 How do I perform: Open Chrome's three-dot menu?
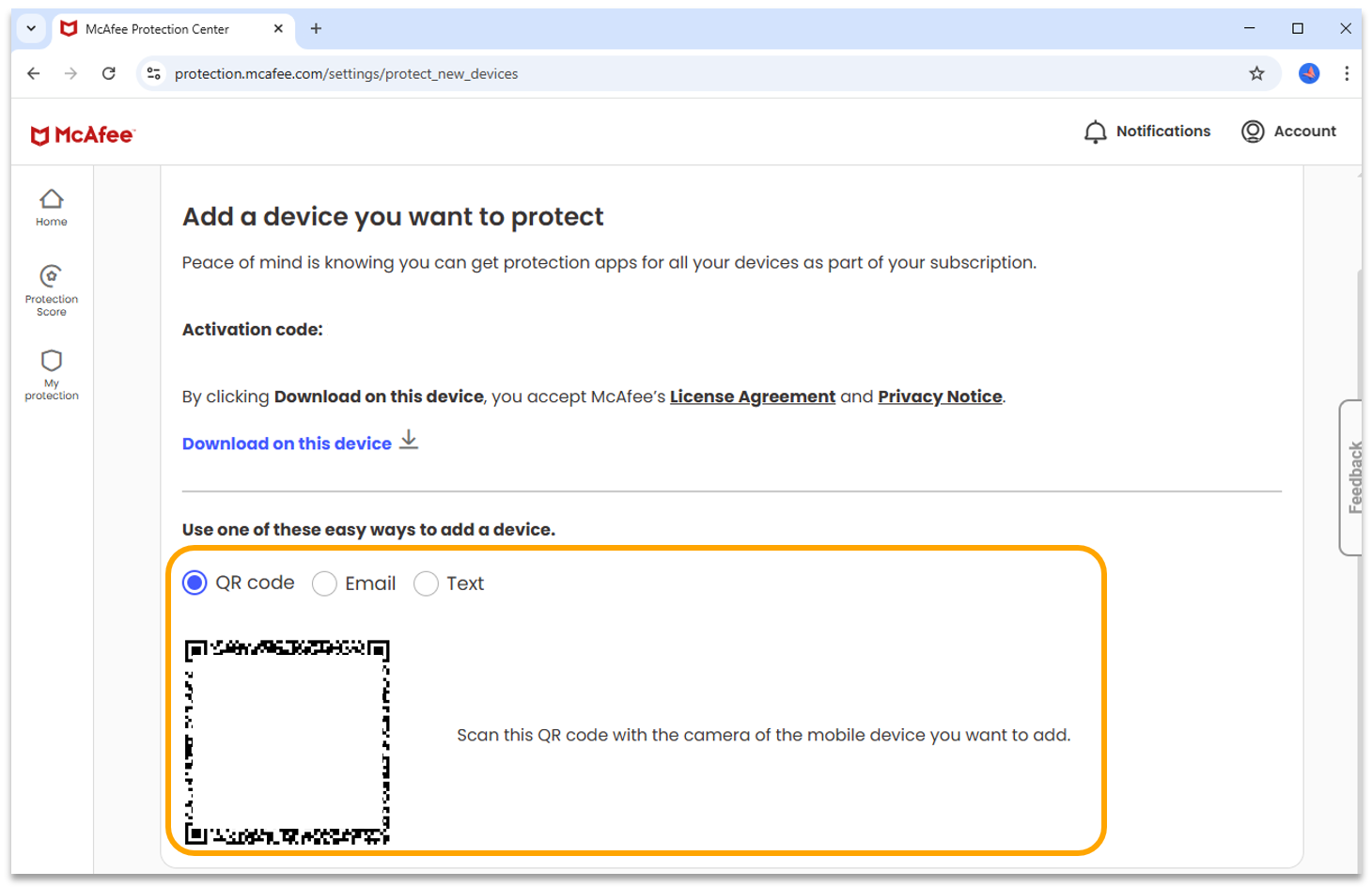pos(1347,73)
